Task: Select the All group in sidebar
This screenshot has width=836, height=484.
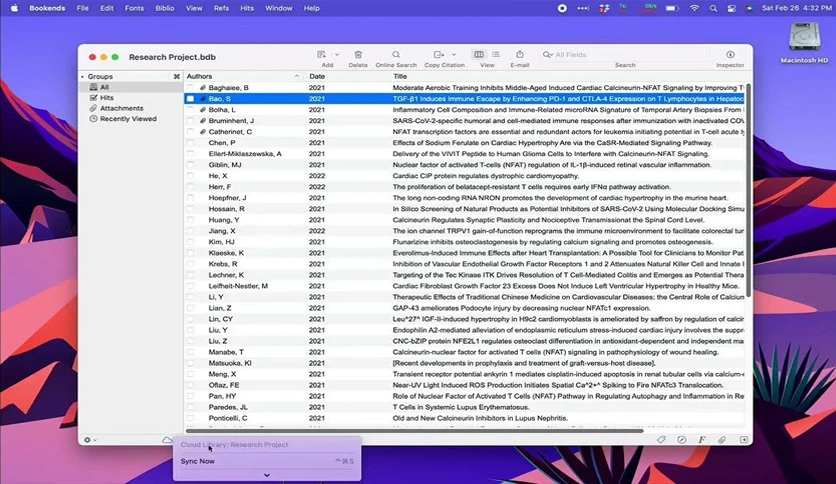Action: click(x=131, y=87)
